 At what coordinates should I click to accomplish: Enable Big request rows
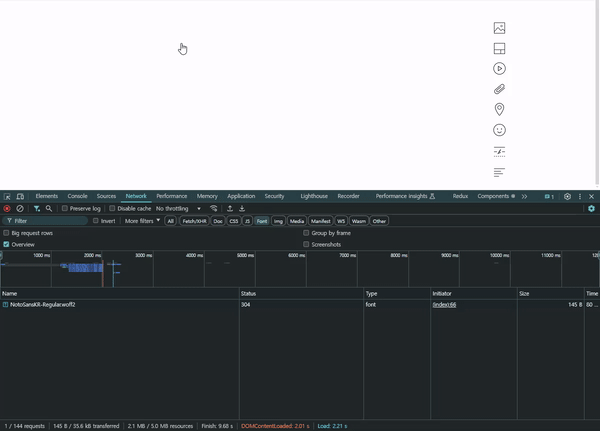(6, 233)
